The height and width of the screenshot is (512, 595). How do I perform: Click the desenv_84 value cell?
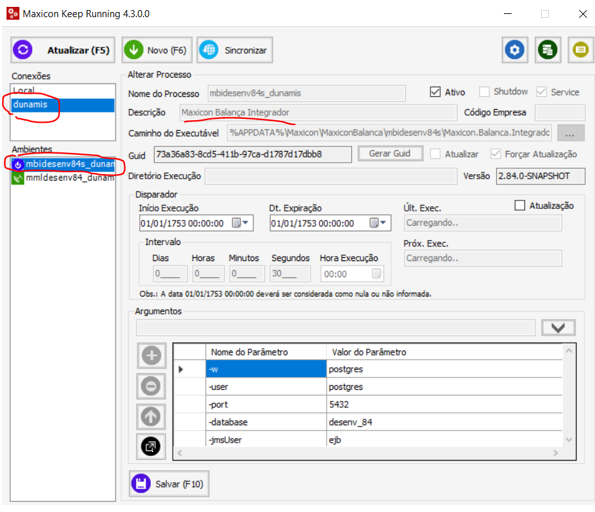pyautogui.click(x=444, y=422)
